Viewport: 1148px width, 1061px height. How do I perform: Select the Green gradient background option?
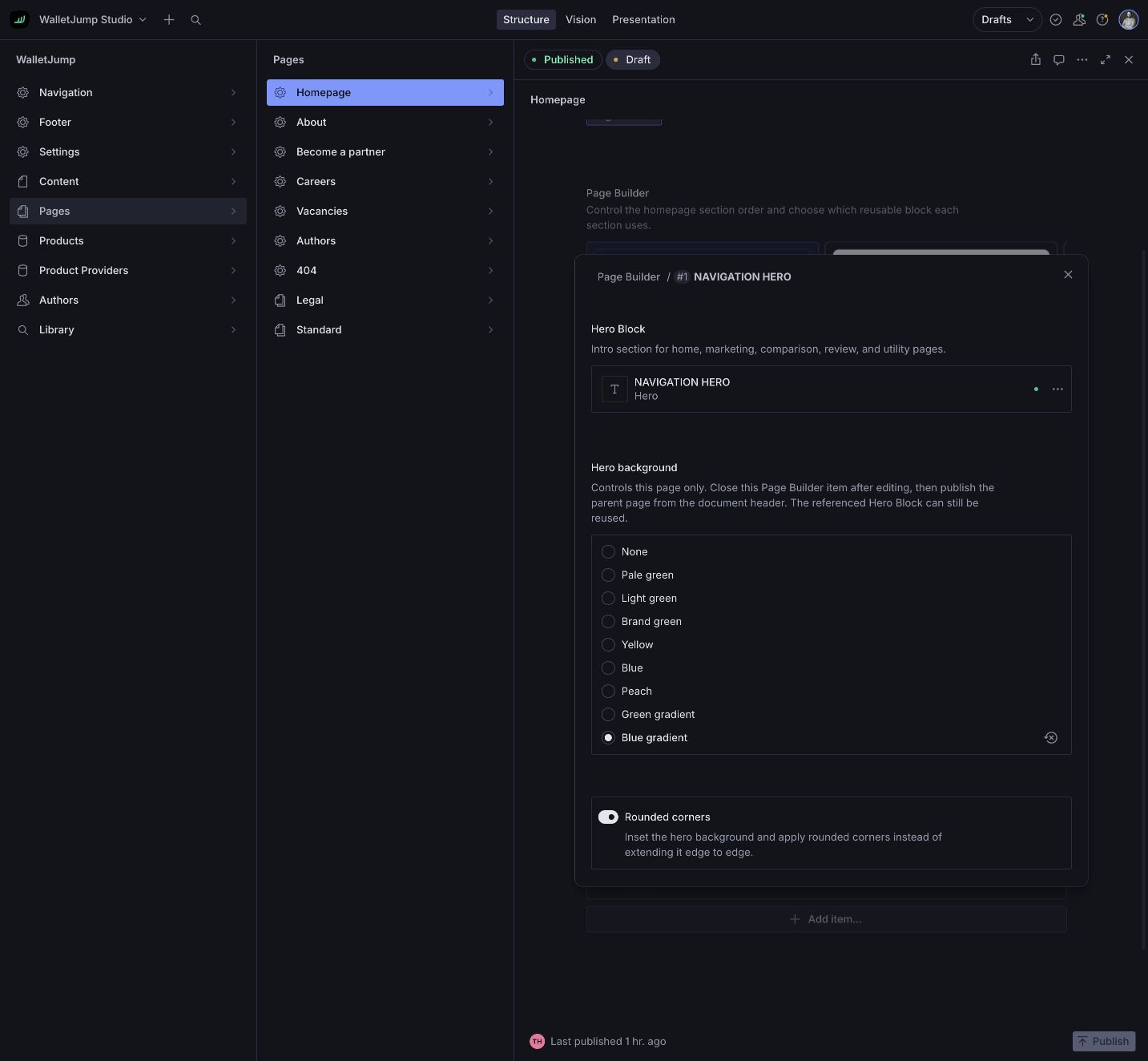coord(608,714)
